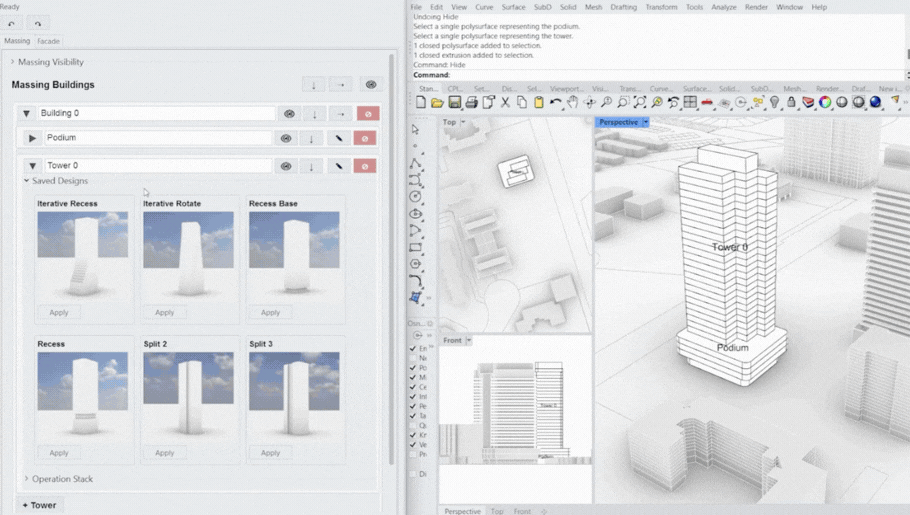The width and height of the screenshot is (910, 515).
Task: Click the color wheel Properties icon
Action: tap(825, 102)
